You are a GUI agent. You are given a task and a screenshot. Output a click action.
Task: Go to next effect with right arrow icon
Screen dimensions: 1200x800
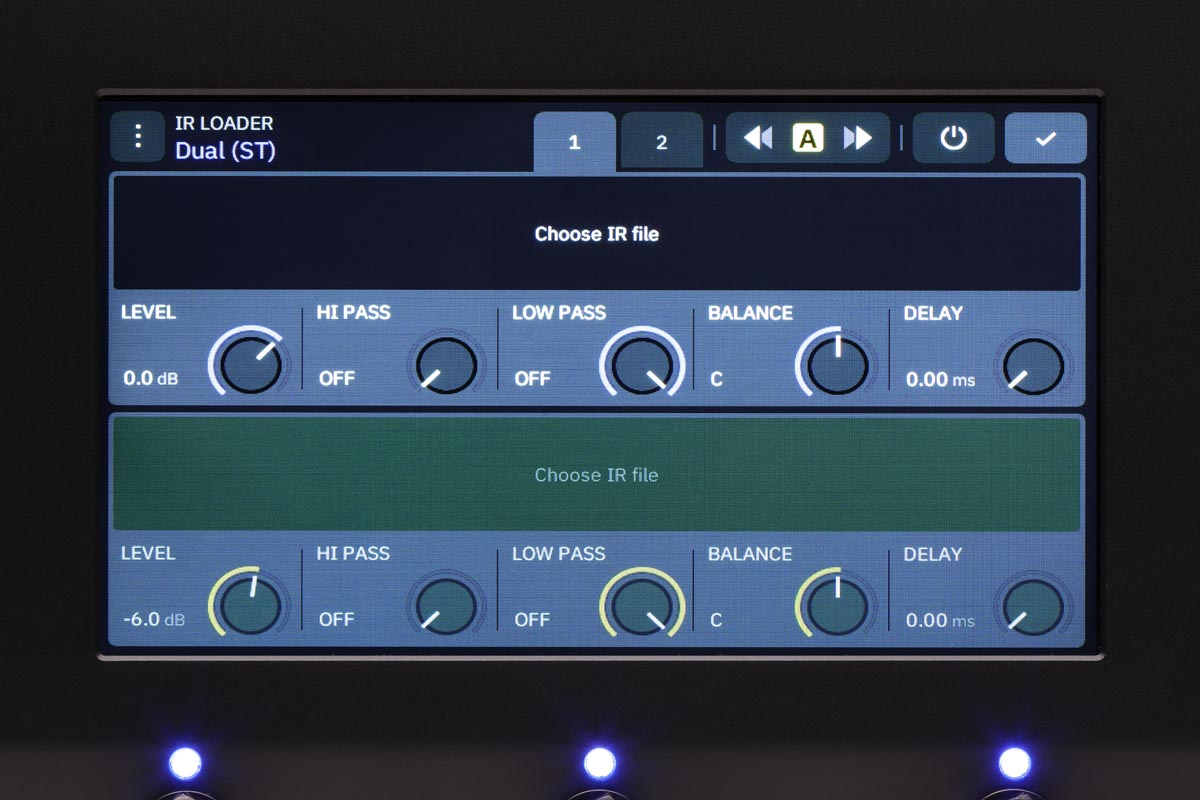(858, 138)
